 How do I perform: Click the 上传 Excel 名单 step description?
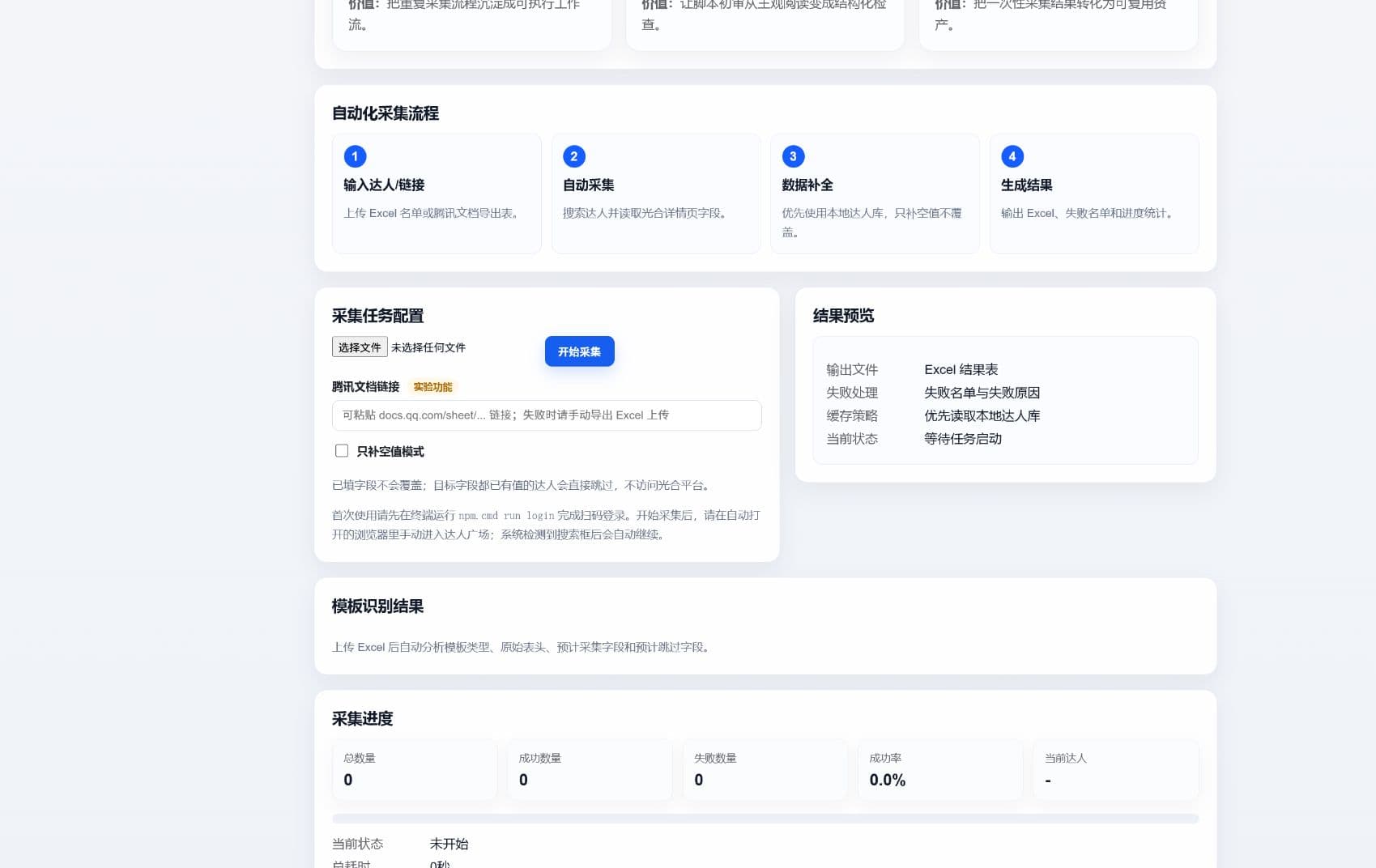pyautogui.click(x=432, y=213)
